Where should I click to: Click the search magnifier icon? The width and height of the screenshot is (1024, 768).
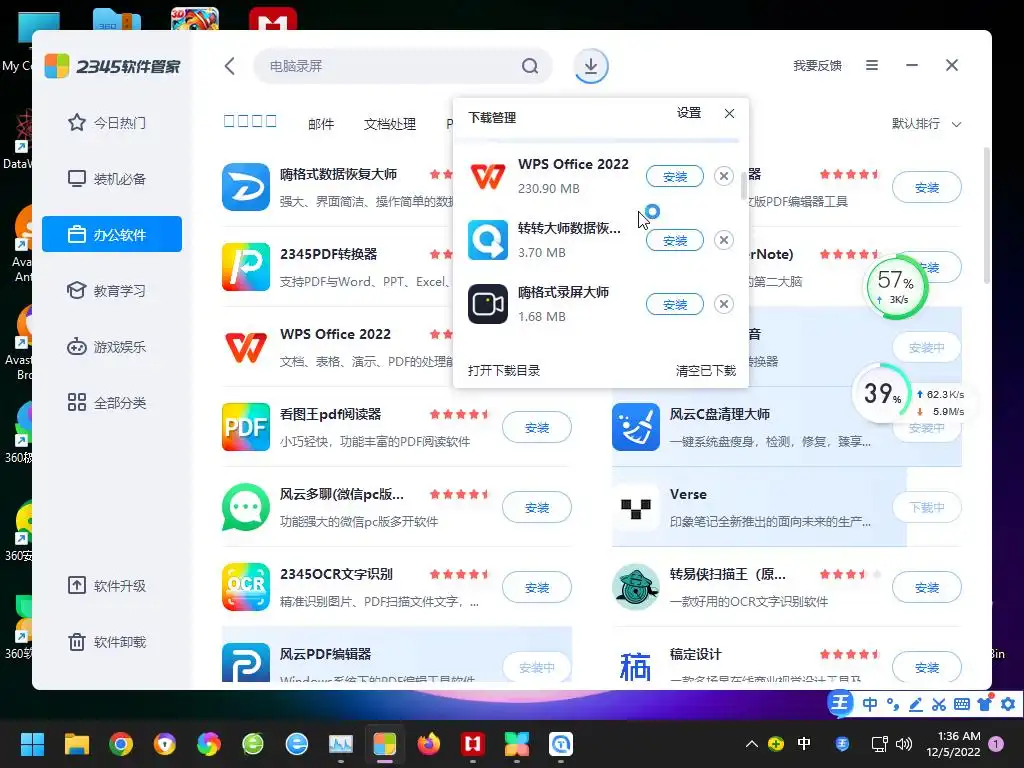click(530, 66)
